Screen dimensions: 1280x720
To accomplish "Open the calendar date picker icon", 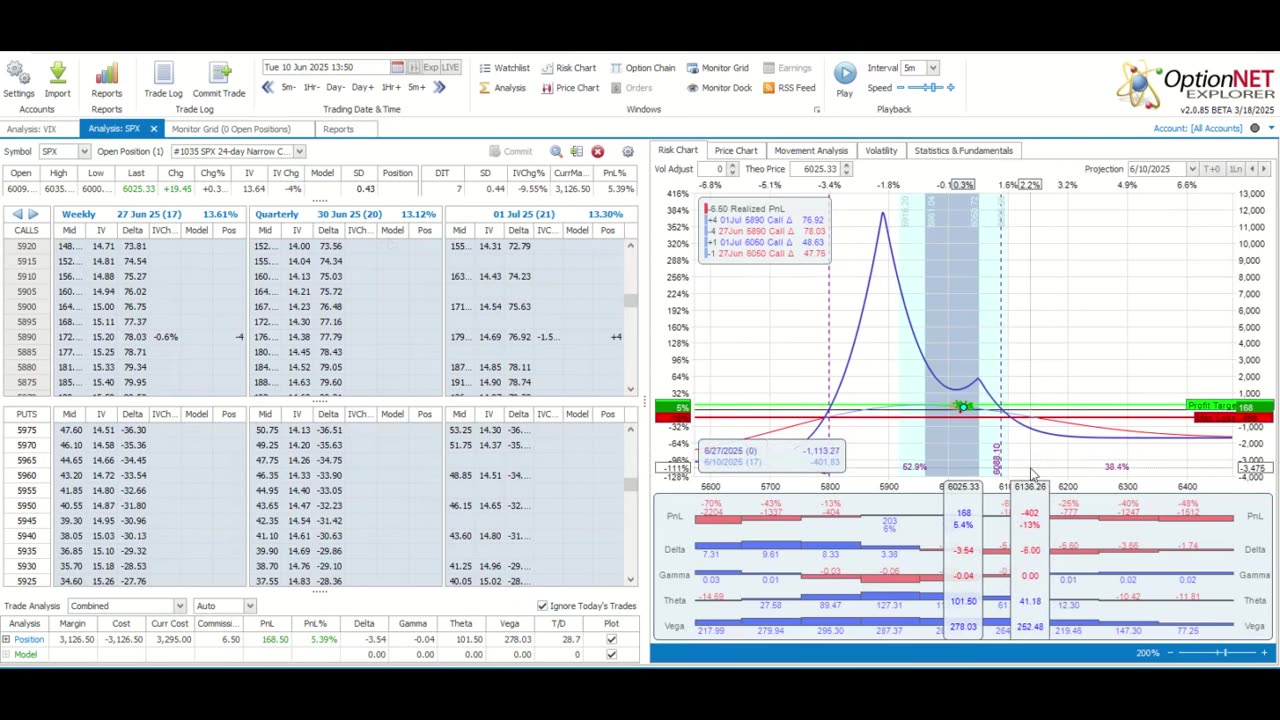I will point(397,67).
